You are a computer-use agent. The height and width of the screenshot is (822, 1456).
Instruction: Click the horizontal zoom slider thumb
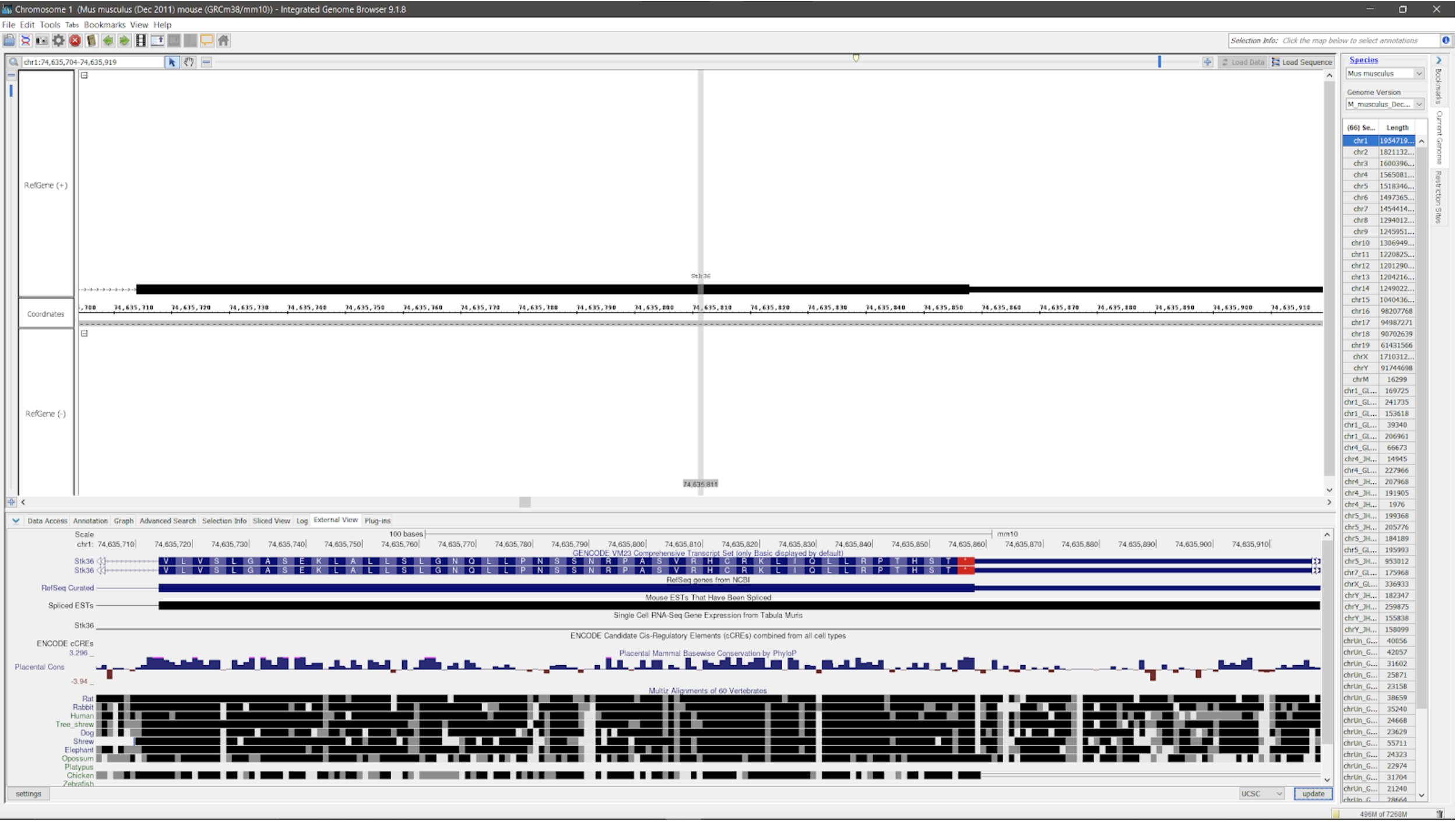(x=1159, y=62)
